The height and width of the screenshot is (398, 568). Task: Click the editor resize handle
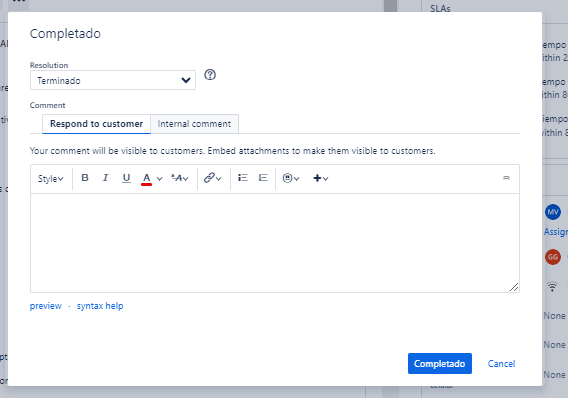point(514,287)
